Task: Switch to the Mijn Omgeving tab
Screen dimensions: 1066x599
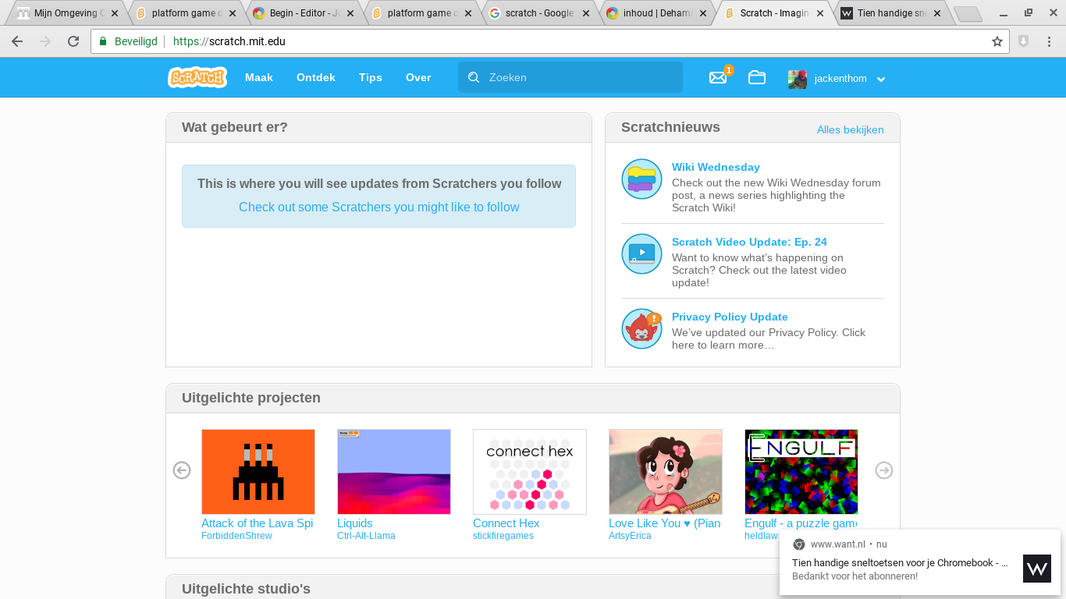Action: tap(66, 13)
